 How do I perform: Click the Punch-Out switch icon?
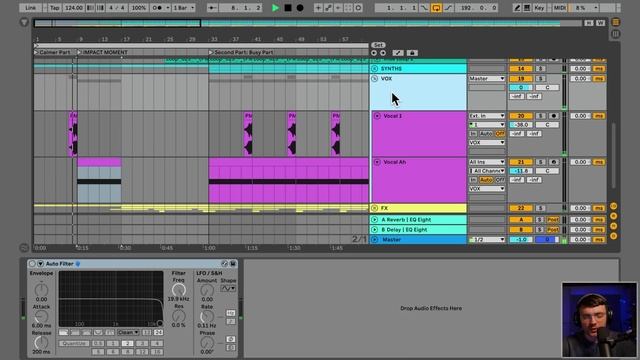click(448, 8)
